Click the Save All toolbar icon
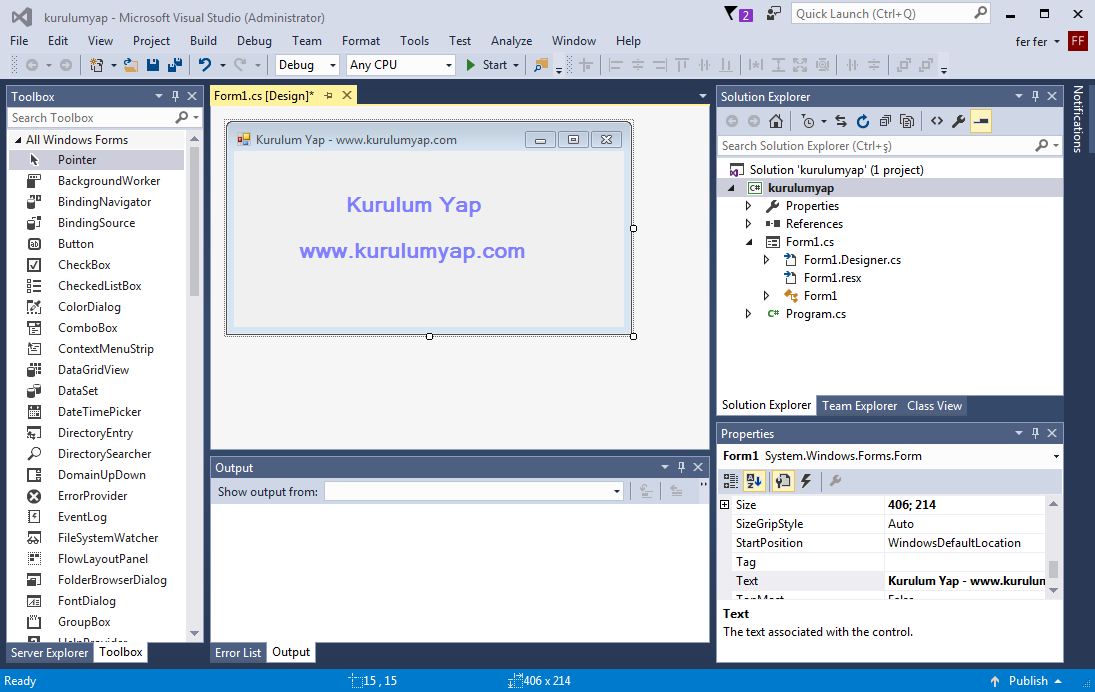Image resolution: width=1095 pixels, height=692 pixels. pyautogui.click(x=175, y=65)
